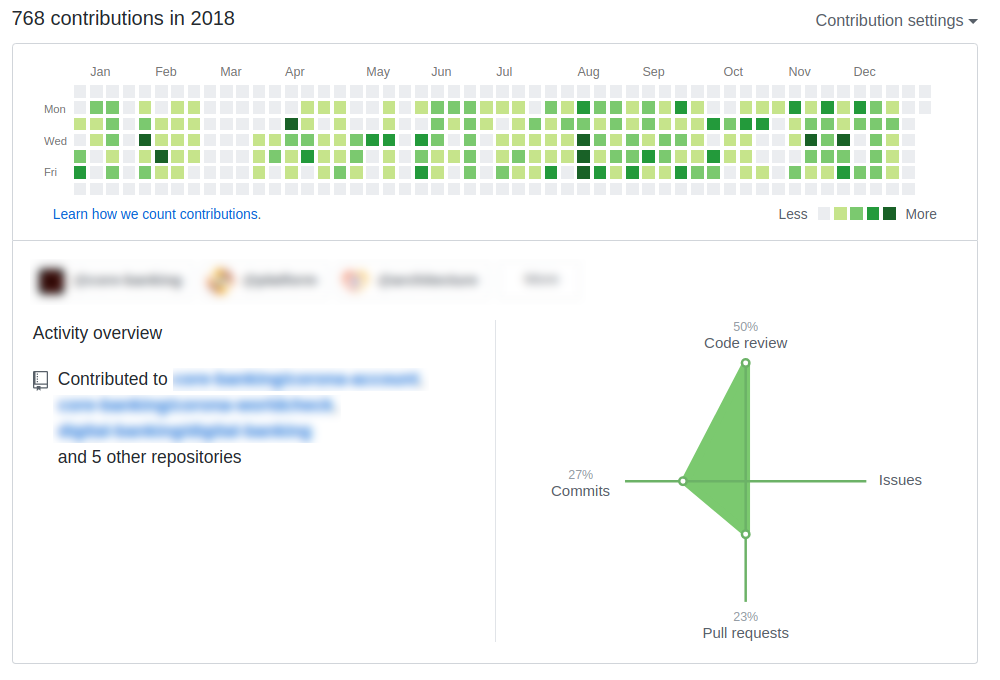Click the 'Code review' chart label
The height and width of the screenshot is (680, 1000).
(745, 343)
